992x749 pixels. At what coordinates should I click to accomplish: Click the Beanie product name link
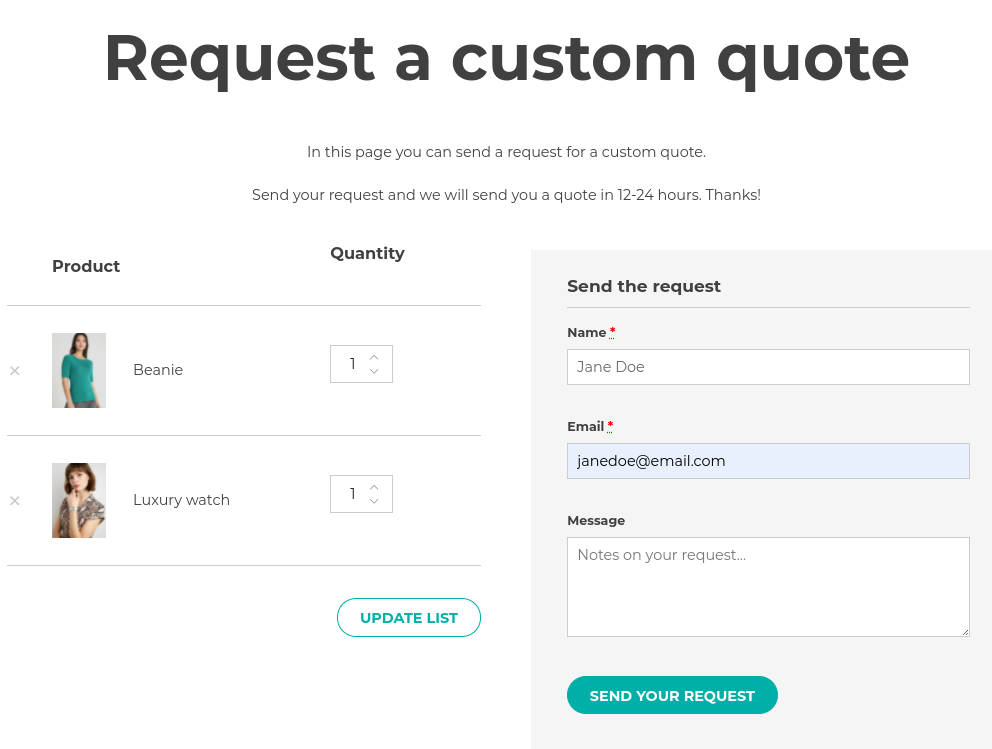coord(158,370)
